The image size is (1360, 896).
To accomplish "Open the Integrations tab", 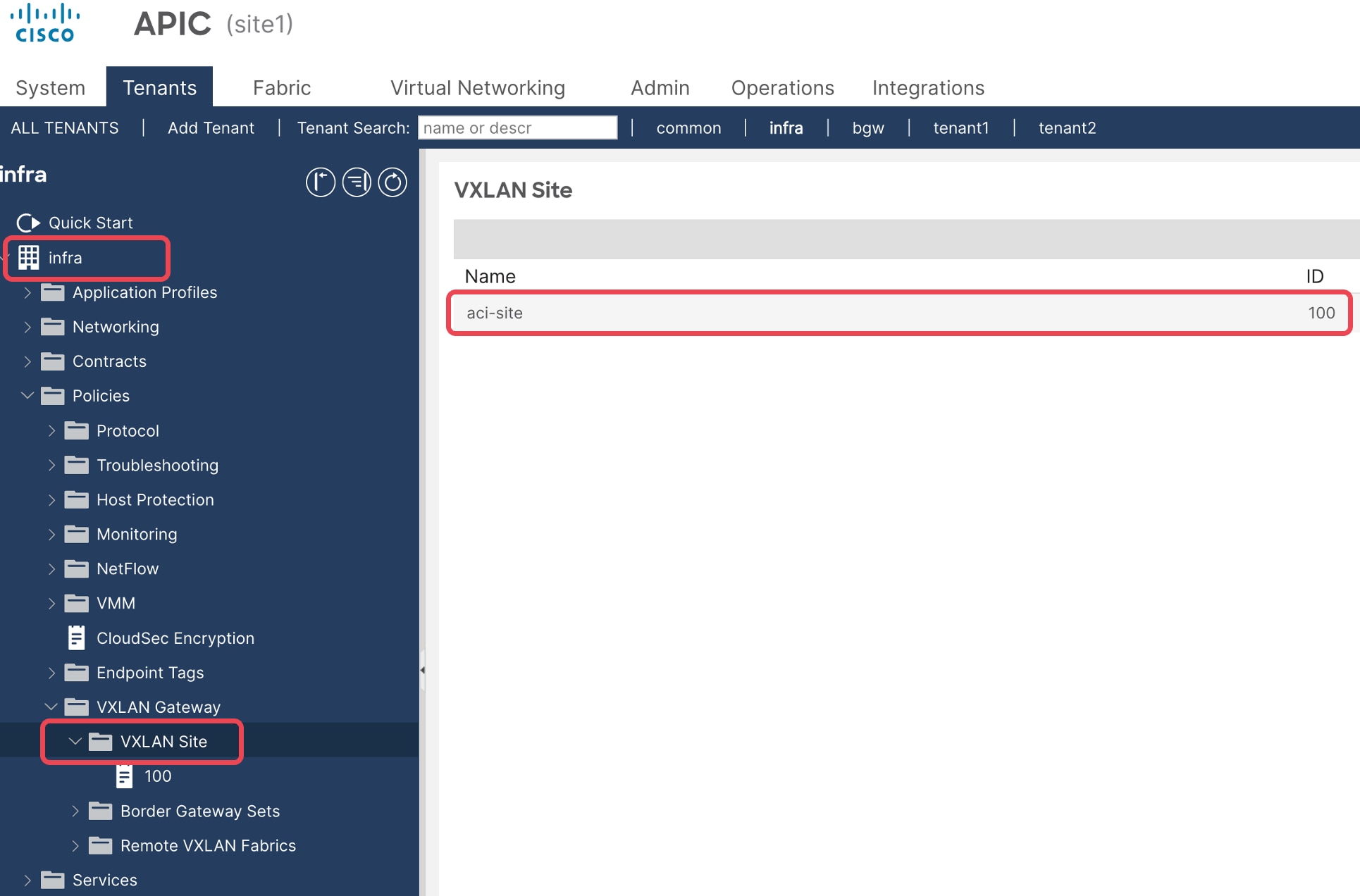I will (x=928, y=87).
